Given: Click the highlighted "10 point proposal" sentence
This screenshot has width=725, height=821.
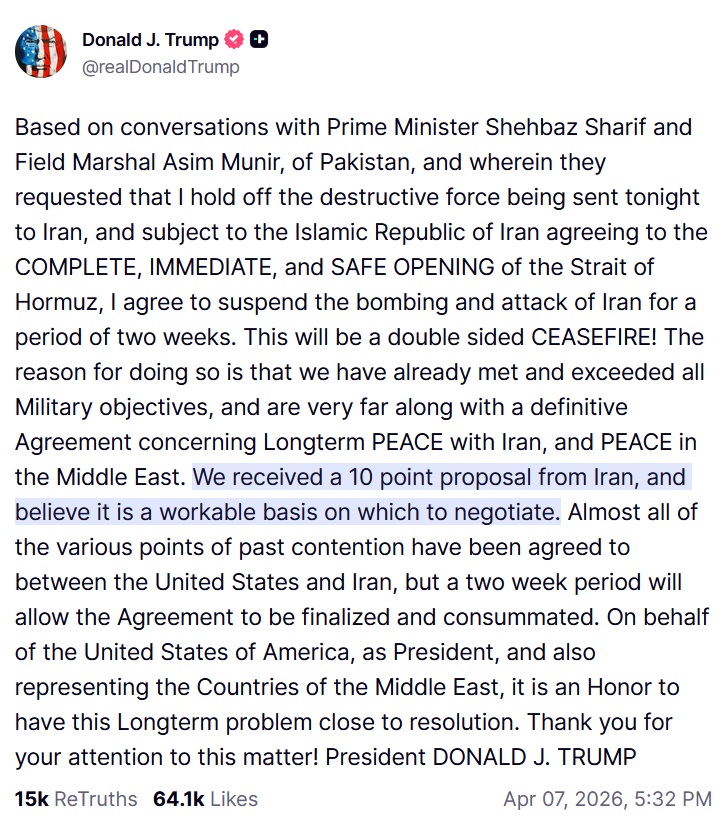Looking at the screenshot, I should tap(440, 479).
